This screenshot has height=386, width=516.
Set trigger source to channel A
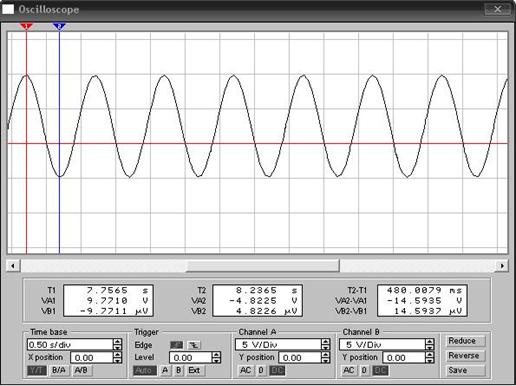click(165, 370)
